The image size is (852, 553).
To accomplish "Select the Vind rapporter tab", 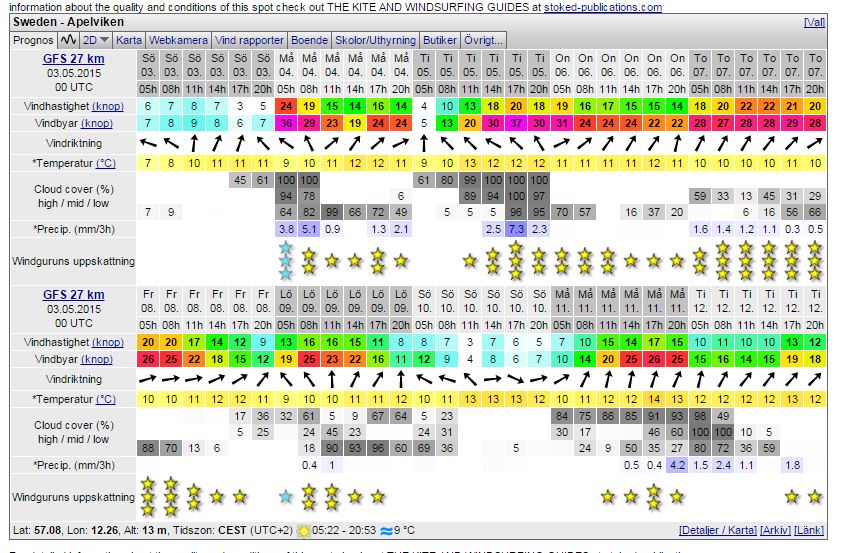I will tap(249, 40).
